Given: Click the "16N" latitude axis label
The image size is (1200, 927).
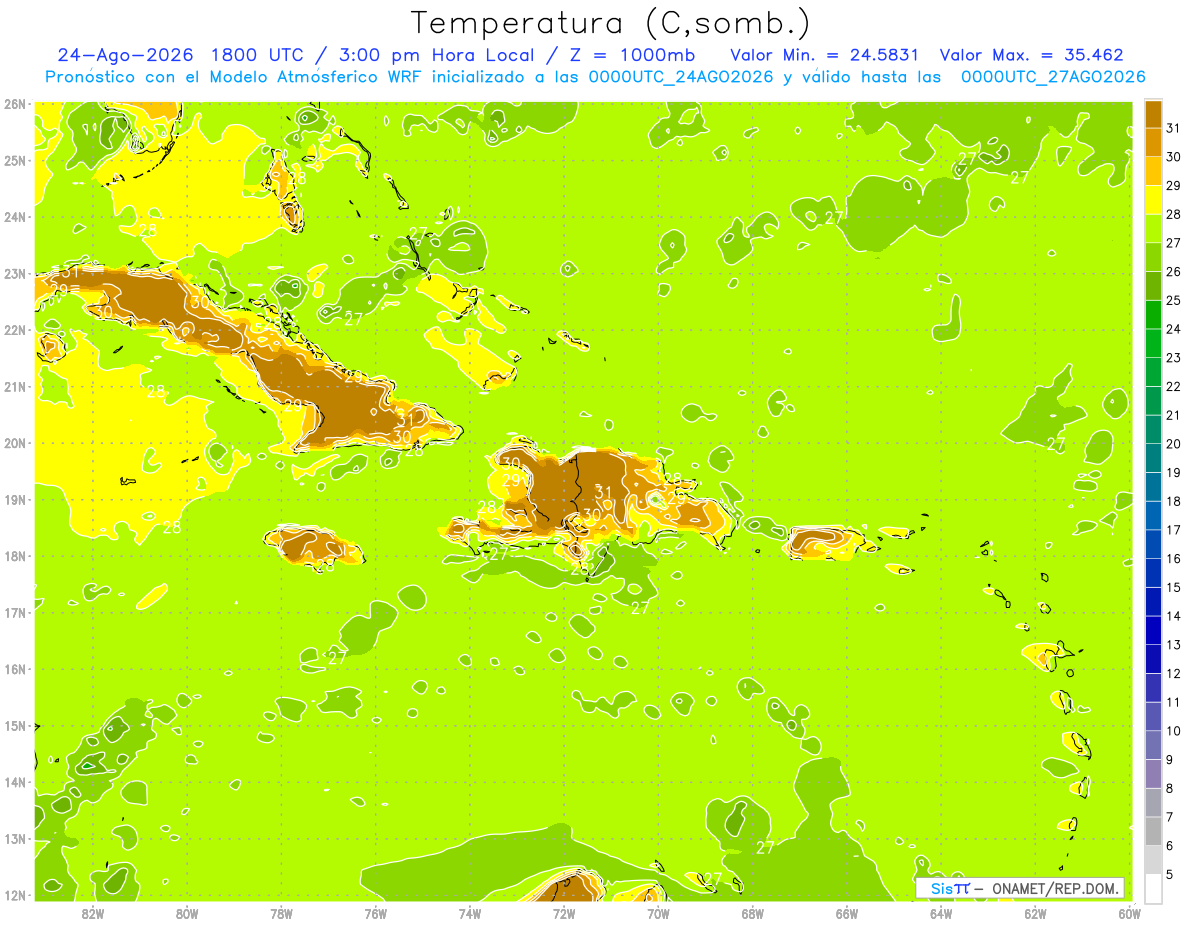Looking at the screenshot, I should tap(14, 669).
